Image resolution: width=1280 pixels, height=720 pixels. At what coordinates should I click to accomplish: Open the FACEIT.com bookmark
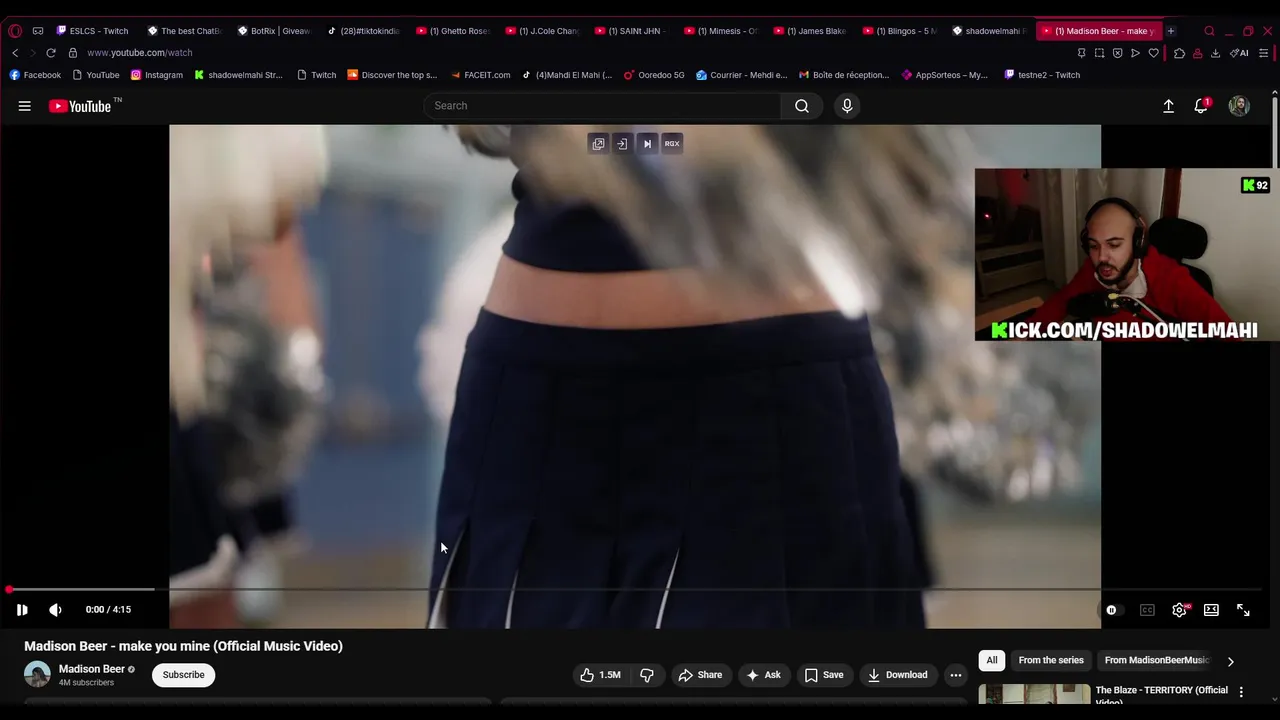coord(480,75)
